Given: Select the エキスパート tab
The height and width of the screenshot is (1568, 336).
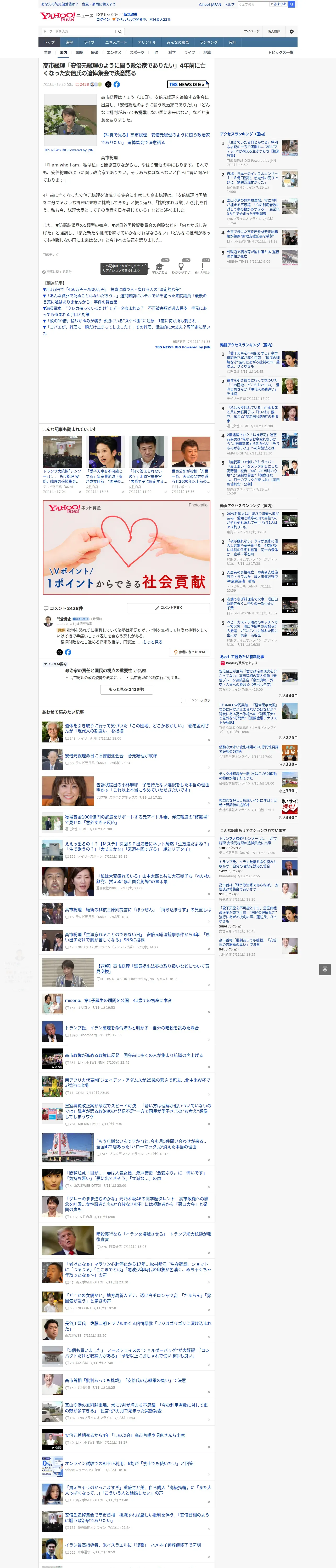Looking at the screenshot, I should [116, 43].
